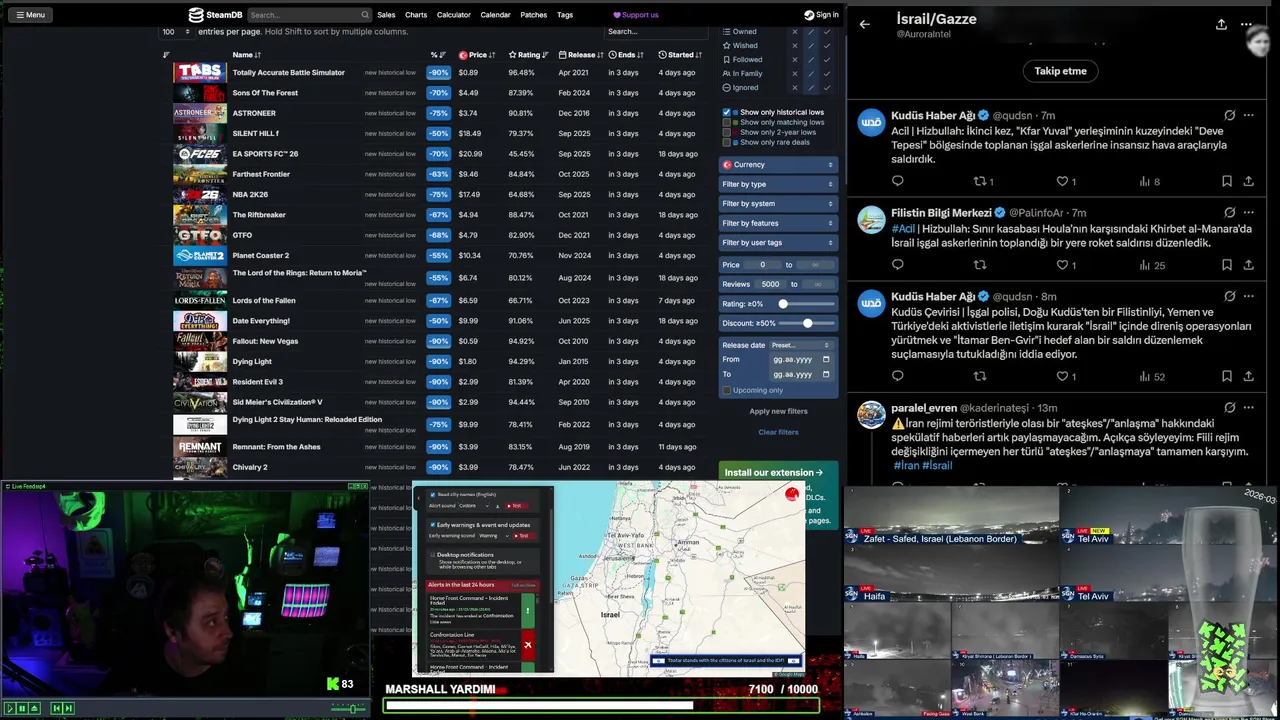Expand the Filter by type dropdown
This screenshot has width=1280, height=720.
778,184
